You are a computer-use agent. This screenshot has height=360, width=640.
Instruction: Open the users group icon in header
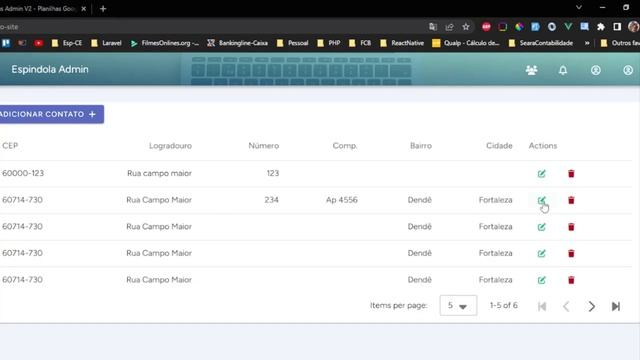531,70
